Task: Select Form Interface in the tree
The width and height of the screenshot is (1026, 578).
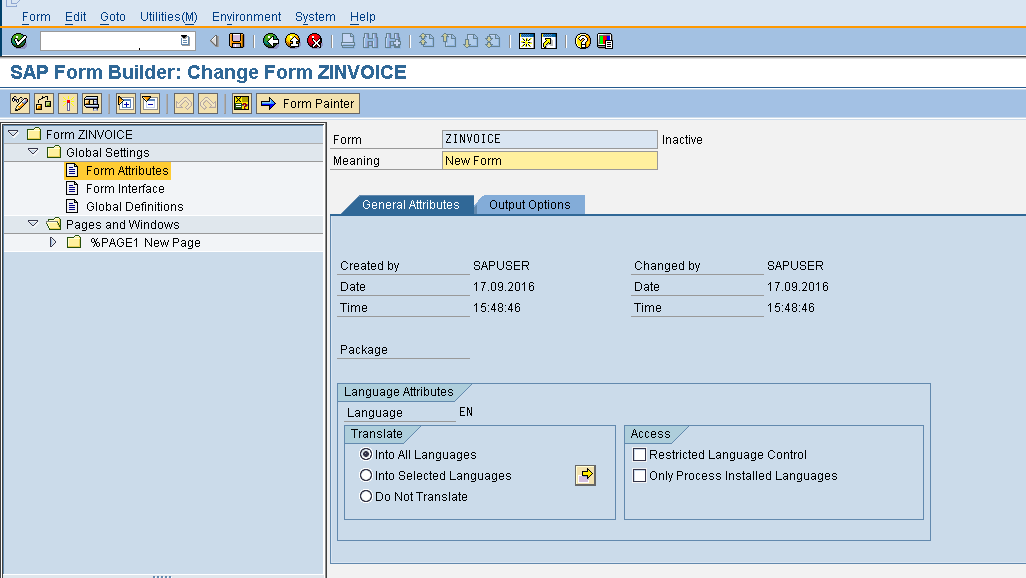Action: click(x=126, y=188)
